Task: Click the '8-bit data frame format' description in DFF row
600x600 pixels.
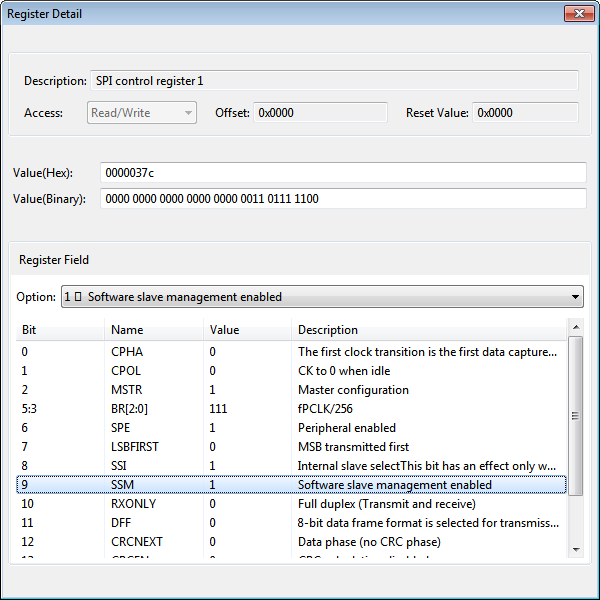Action: pos(428,523)
